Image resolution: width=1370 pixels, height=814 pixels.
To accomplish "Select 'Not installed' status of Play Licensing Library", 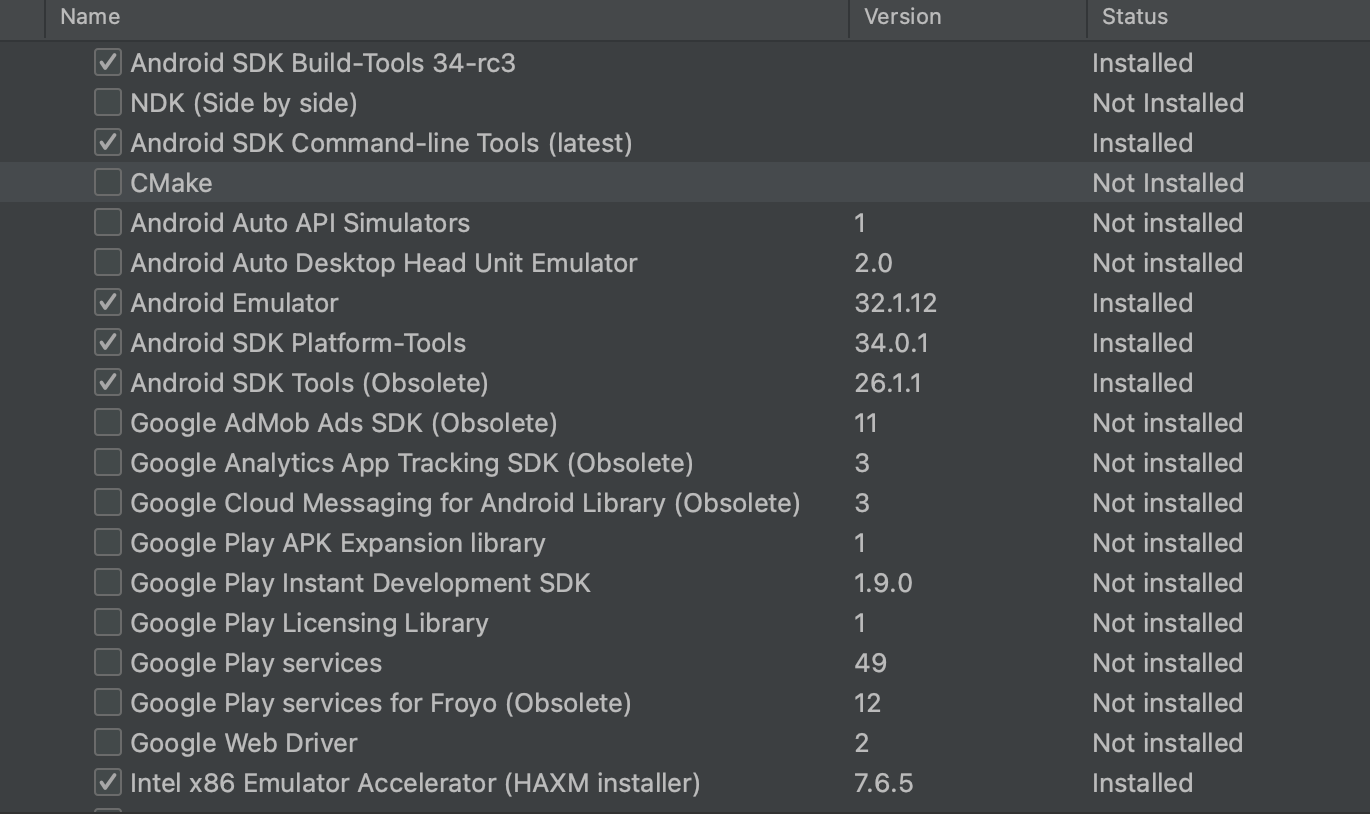I will coord(1168,623).
